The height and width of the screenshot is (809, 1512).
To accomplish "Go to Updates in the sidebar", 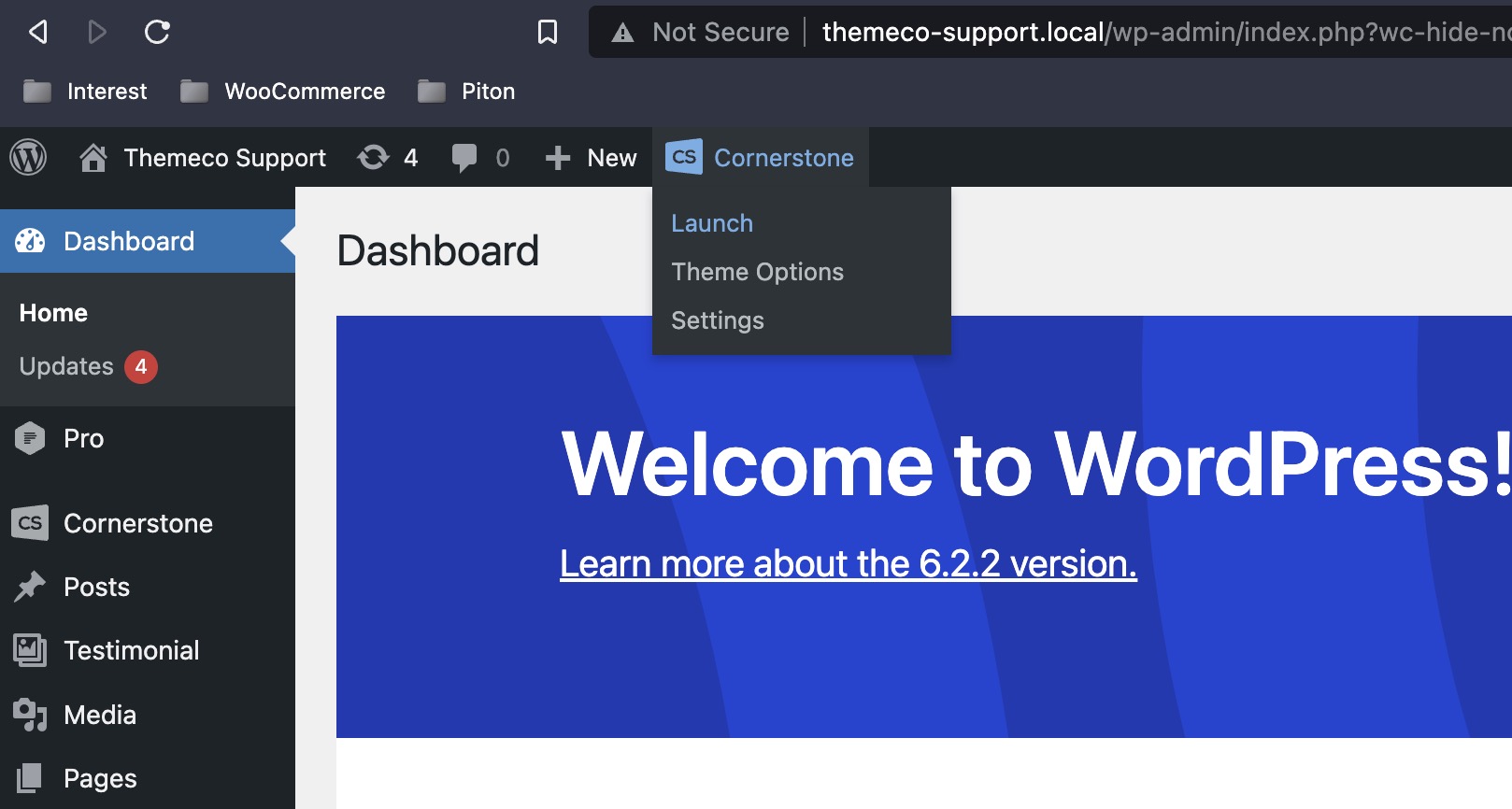I will click(x=66, y=366).
